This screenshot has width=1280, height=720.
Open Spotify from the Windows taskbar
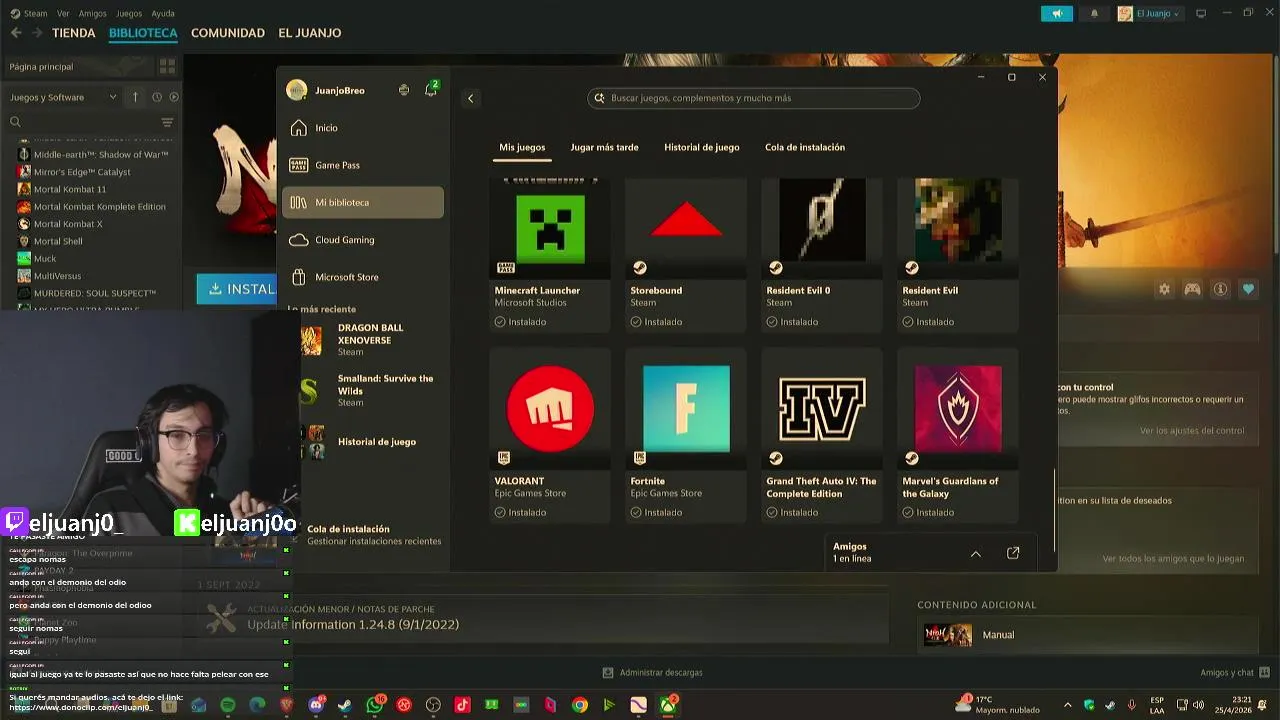pyautogui.click(x=228, y=705)
